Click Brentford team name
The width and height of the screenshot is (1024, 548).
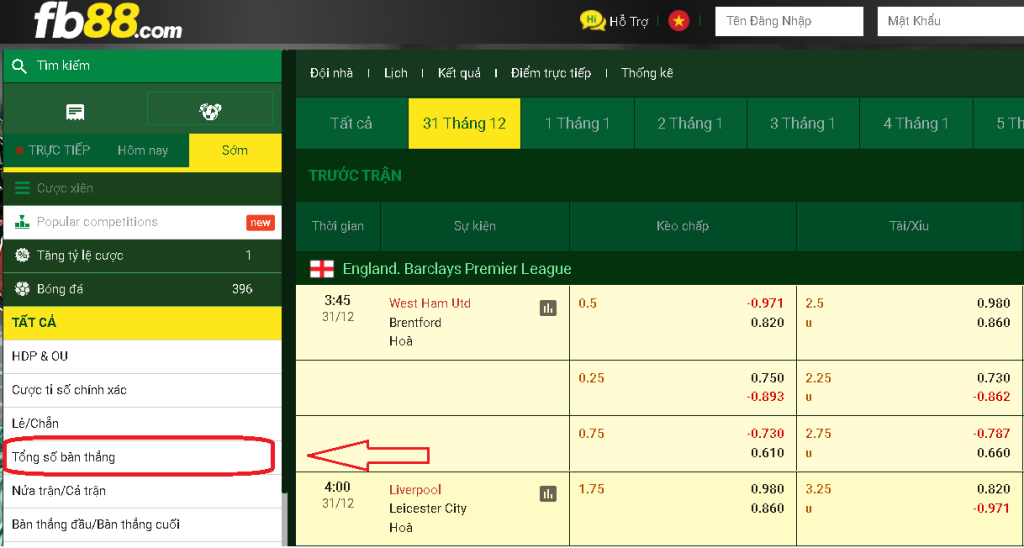[x=415, y=322]
